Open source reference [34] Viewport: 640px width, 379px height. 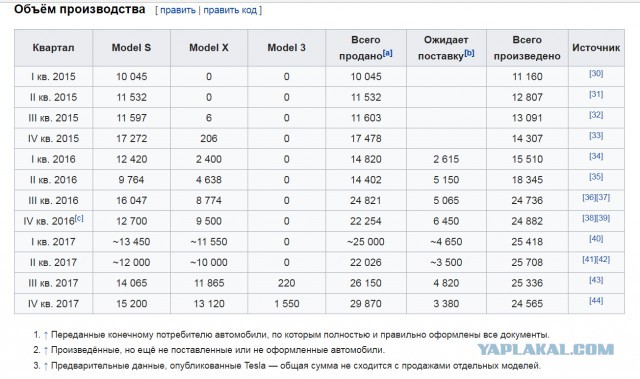(x=596, y=156)
